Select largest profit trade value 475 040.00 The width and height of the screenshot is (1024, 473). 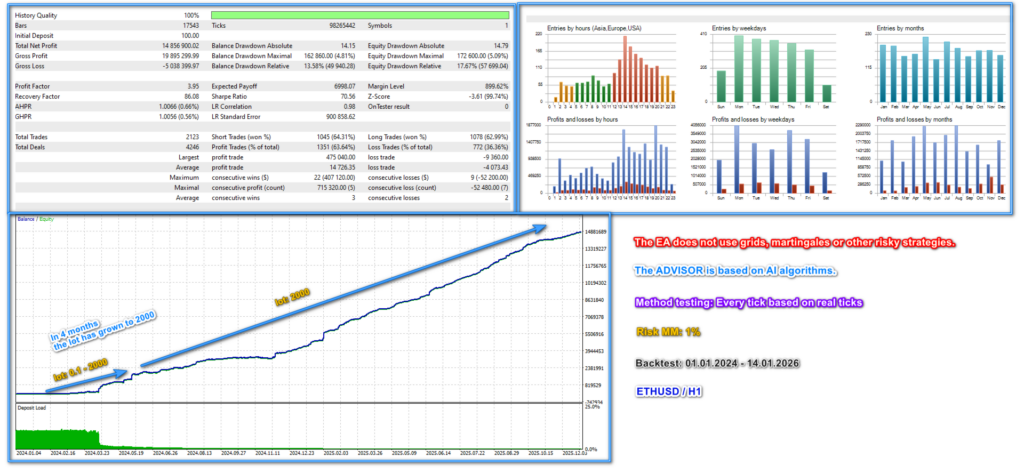pyautogui.click(x=340, y=157)
